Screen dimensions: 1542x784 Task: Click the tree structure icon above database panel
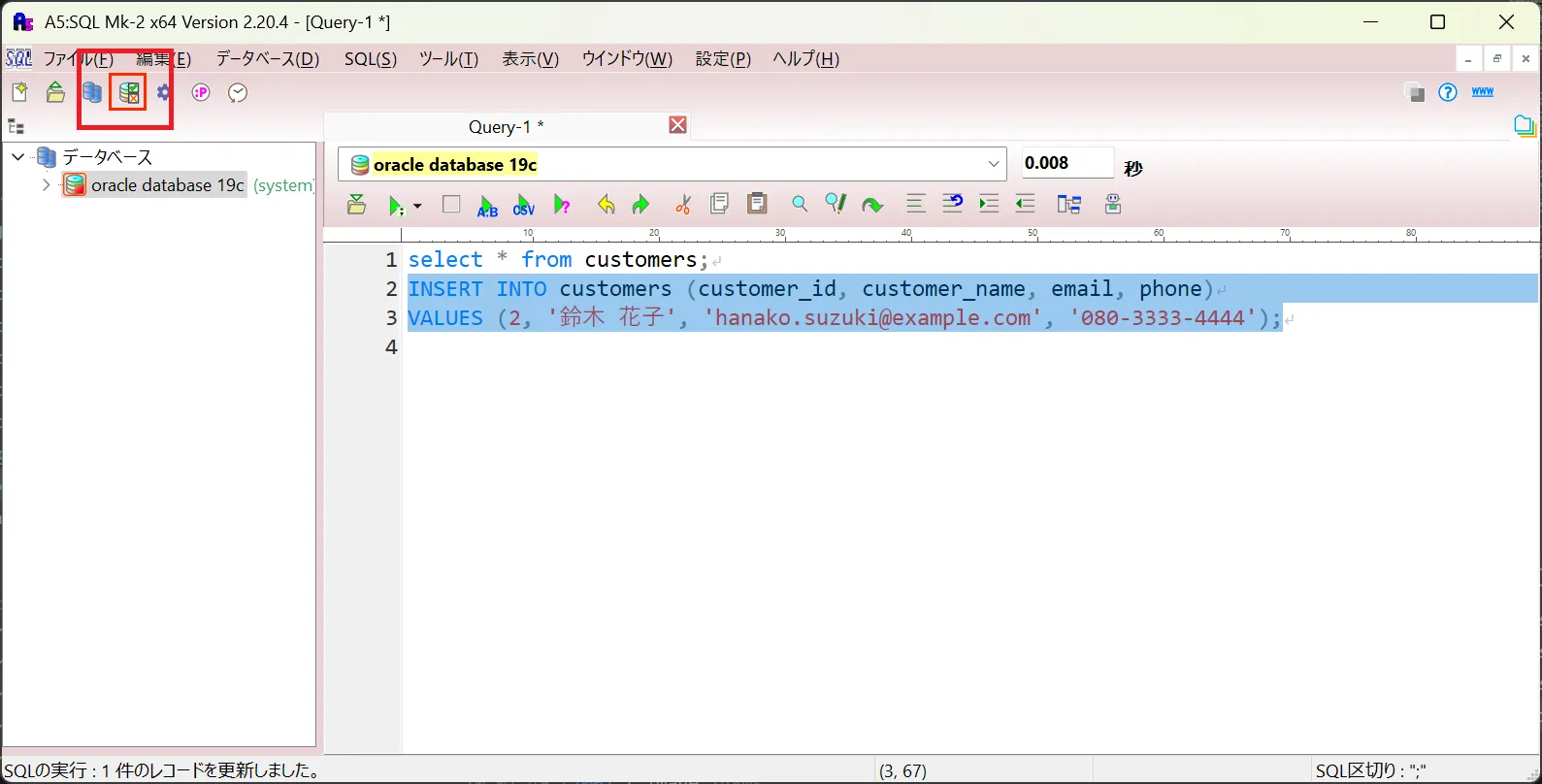(x=16, y=126)
